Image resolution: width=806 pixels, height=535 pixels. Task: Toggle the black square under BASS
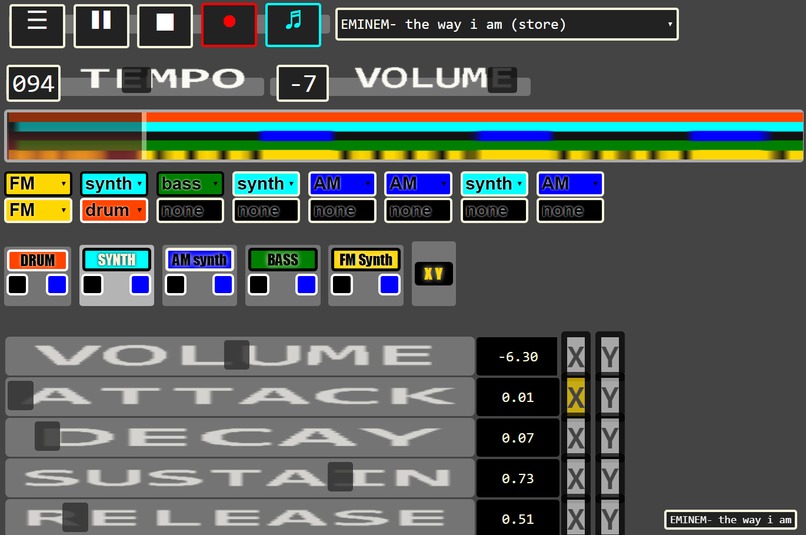click(259, 285)
